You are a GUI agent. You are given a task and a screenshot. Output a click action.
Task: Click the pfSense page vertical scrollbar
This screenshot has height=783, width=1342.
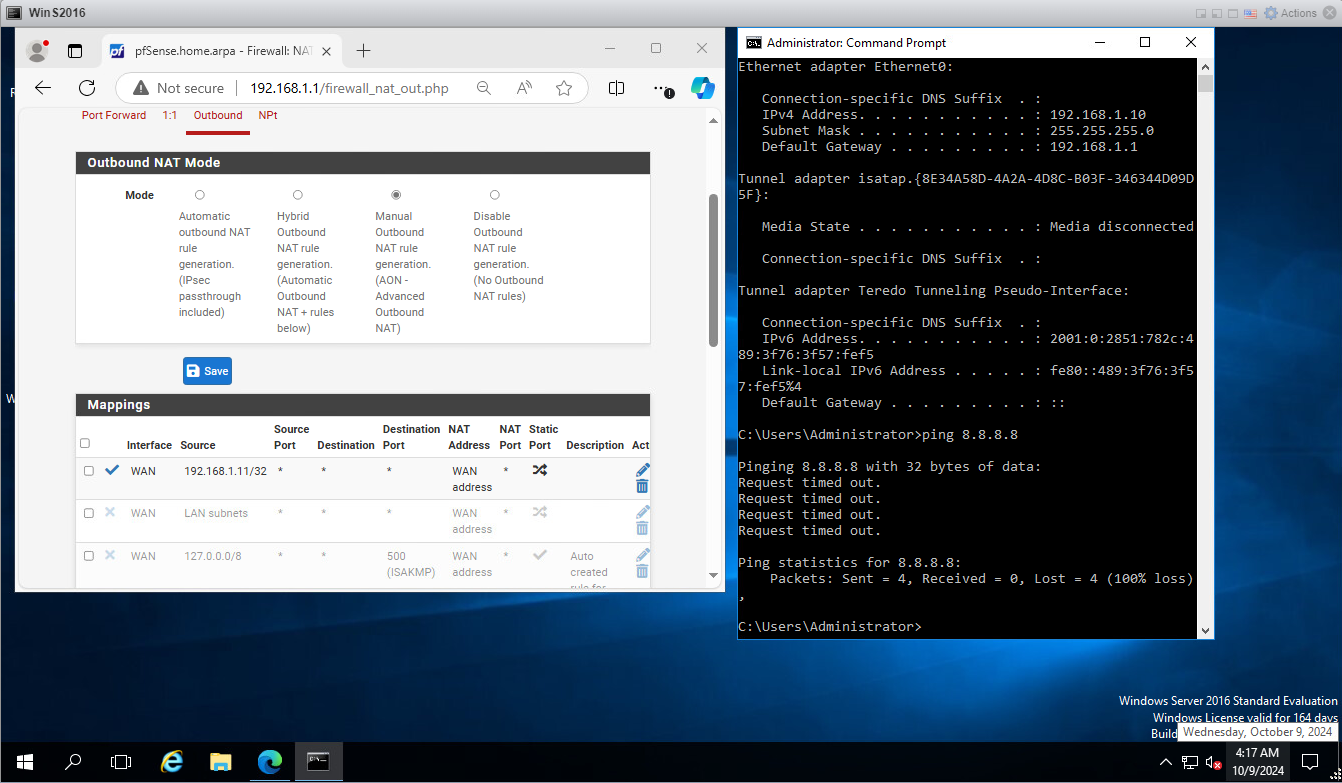[713, 270]
